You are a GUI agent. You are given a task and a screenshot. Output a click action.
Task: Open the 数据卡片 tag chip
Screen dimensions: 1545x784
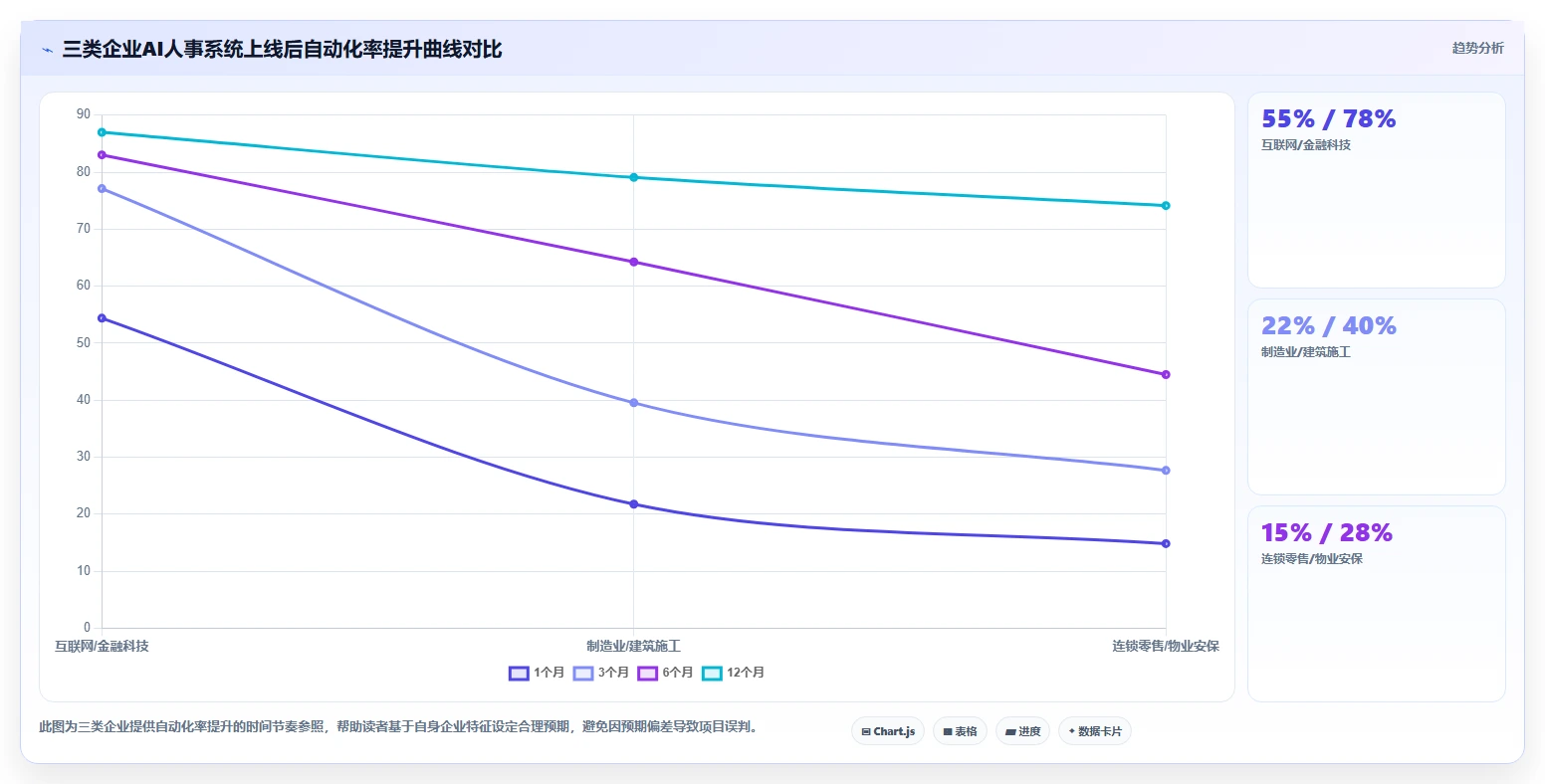pos(1095,731)
